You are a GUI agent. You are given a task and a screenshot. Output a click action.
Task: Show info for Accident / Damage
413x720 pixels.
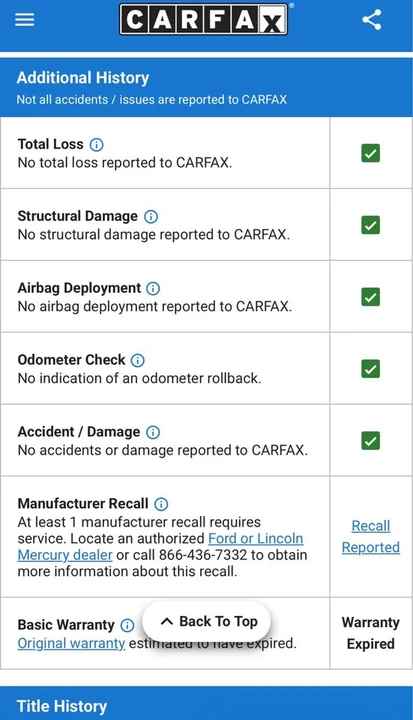point(153,432)
